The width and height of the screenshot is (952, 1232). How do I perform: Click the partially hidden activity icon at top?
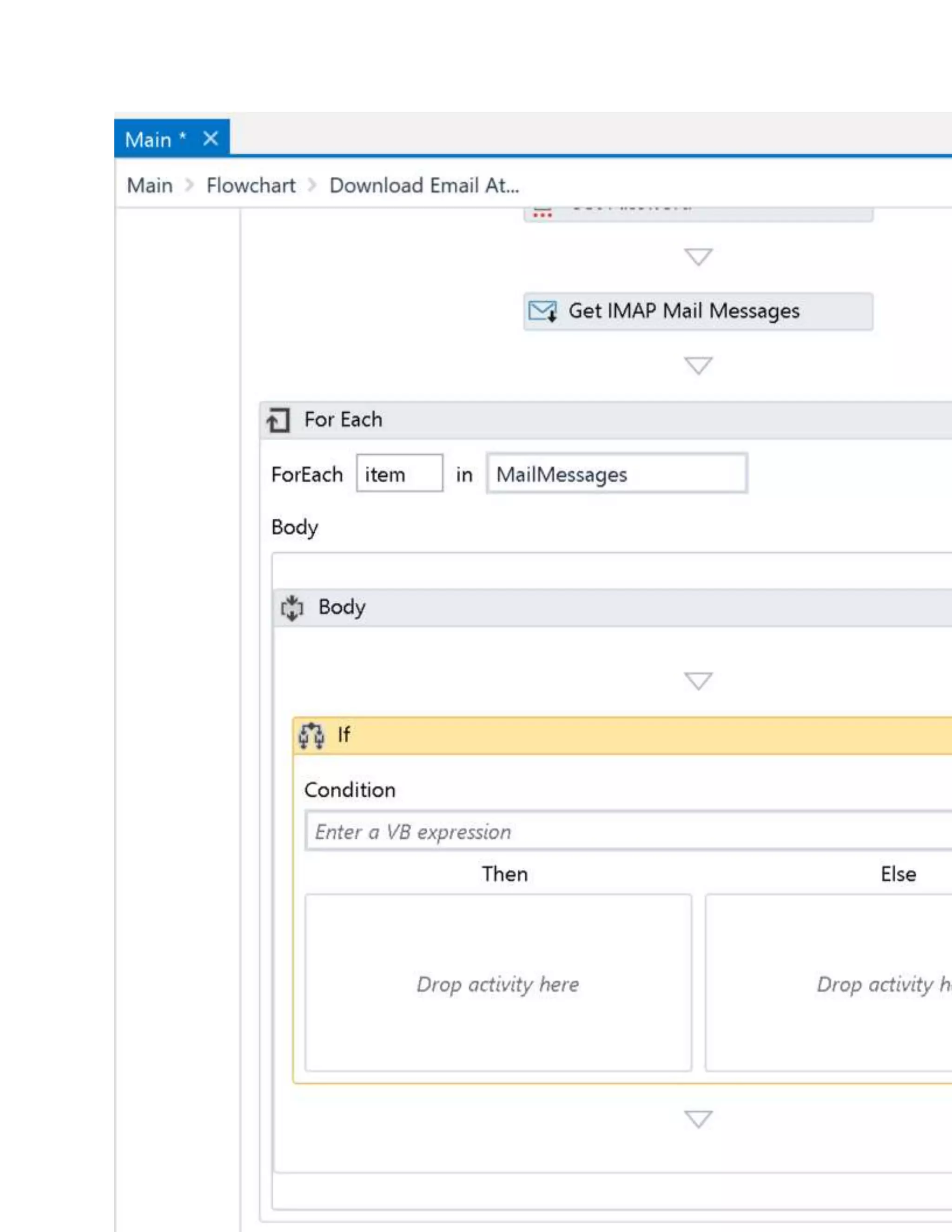tap(542, 214)
